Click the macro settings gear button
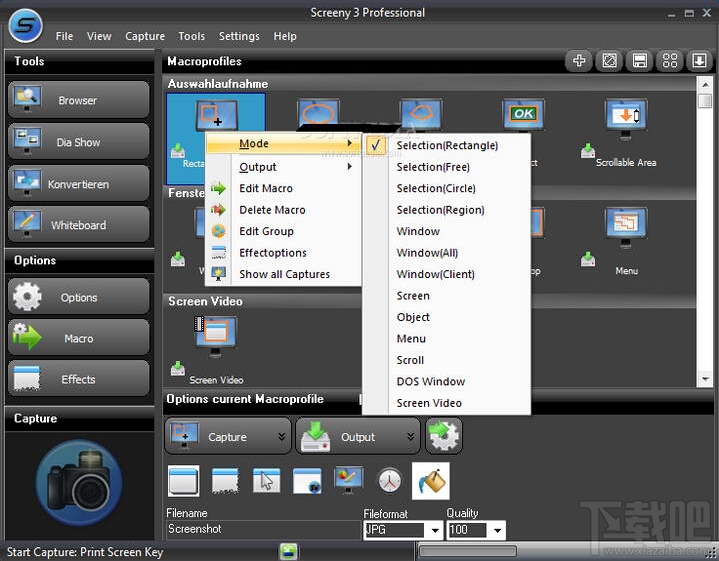Image resolution: width=719 pixels, height=561 pixels. point(443,435)
